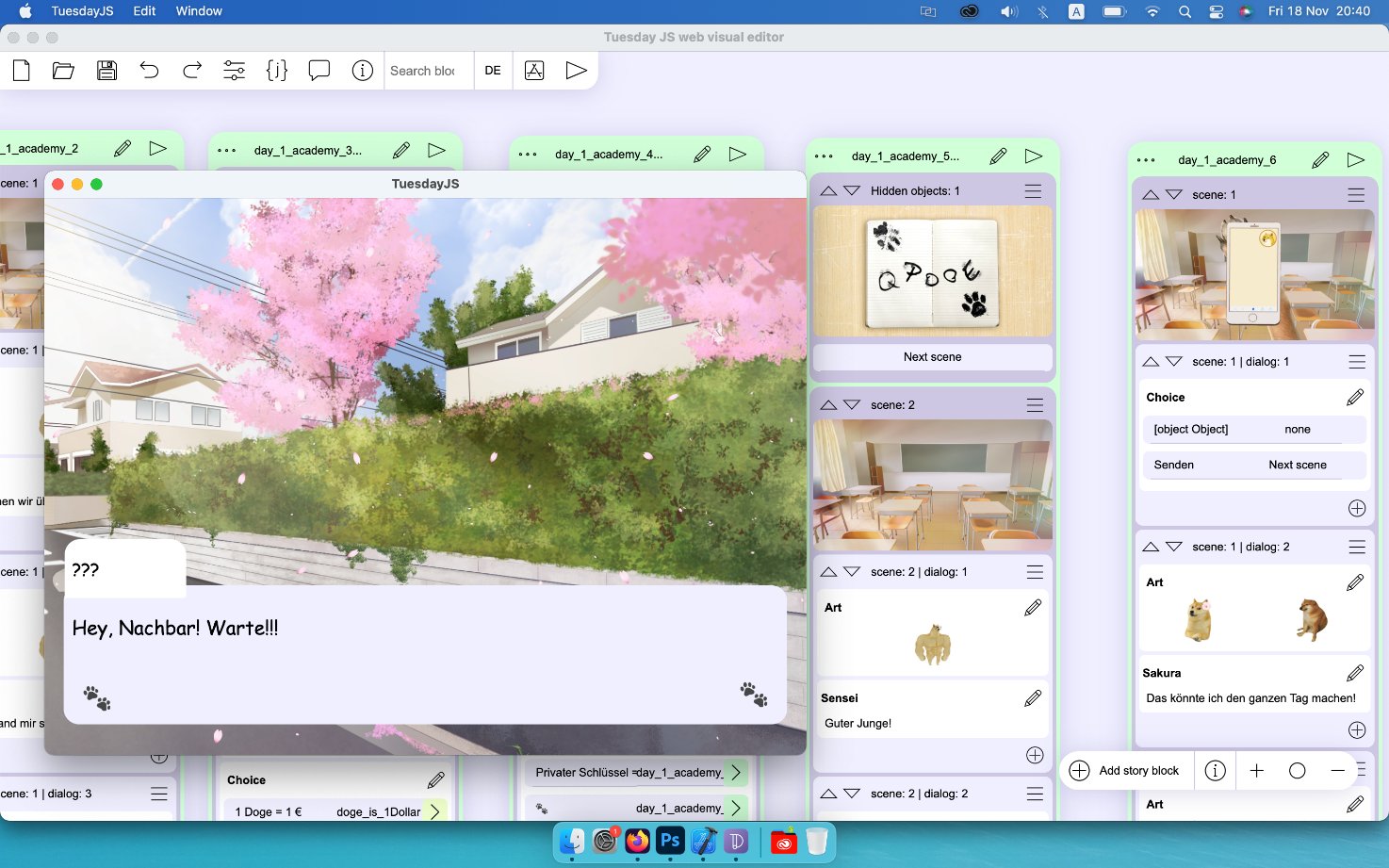Open scene: 2 hamburger menu in academy_5
Image resolution: width=1389 pixels, height=868 pixels.
[x=1035, y=405]
